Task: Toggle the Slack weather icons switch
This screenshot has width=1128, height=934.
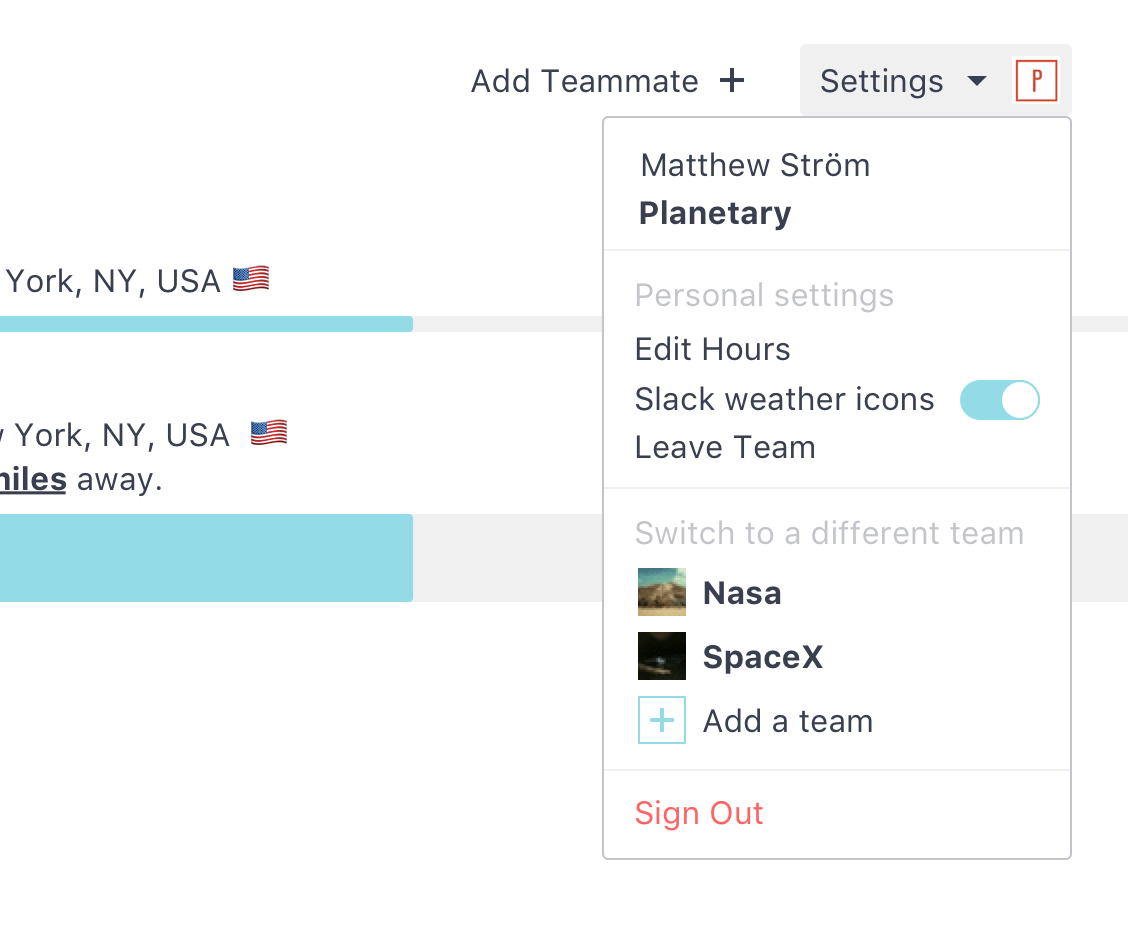Action: [x=1000, y=400]
